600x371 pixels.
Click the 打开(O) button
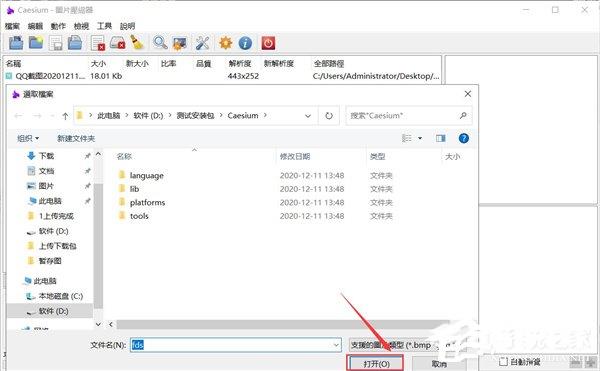coord(376,363)
